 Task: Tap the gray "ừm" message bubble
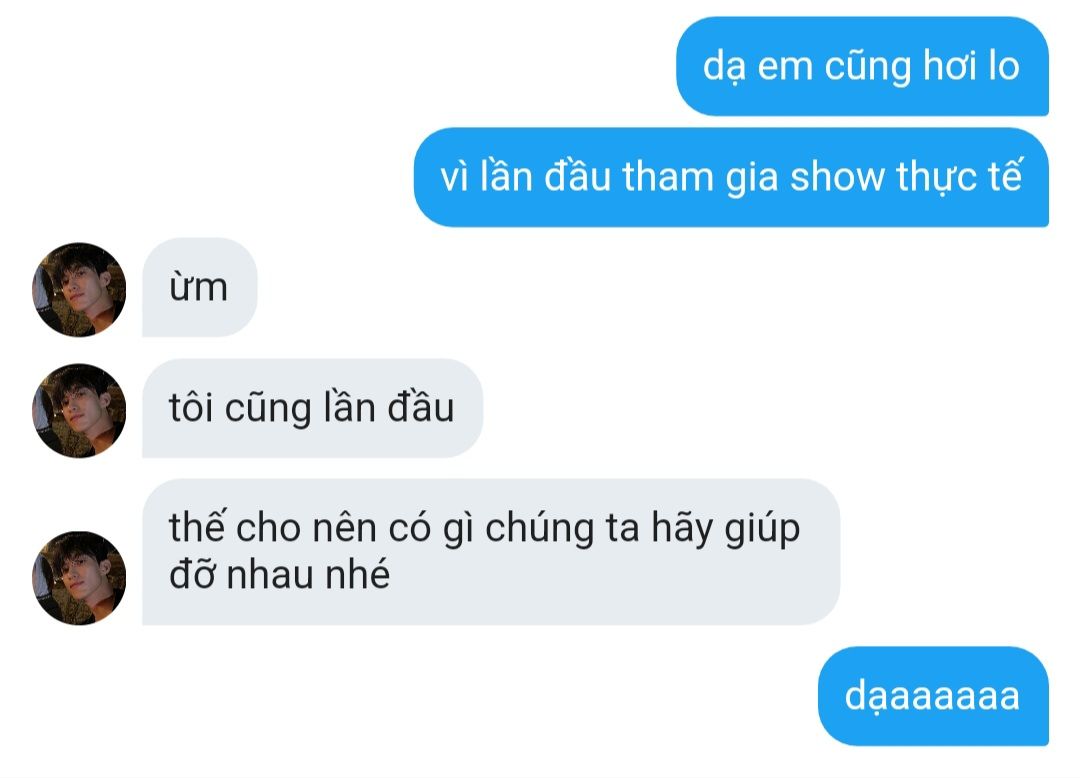tap(200, 287)
